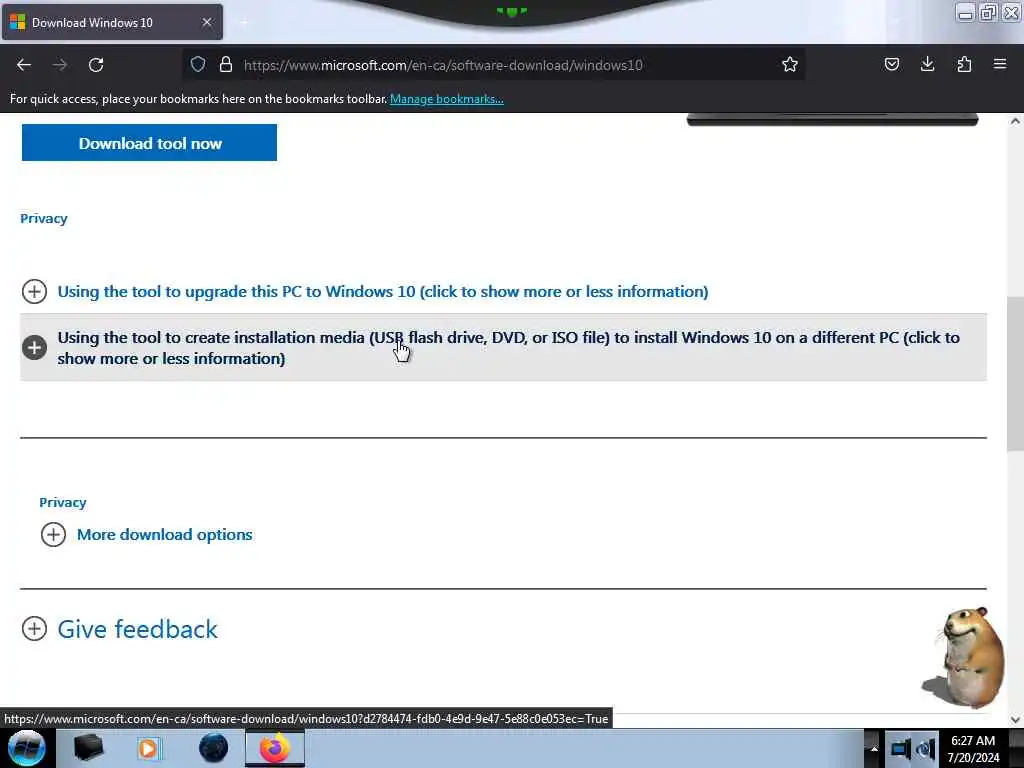Image resolution: width=1024 pixels, height=768 pixels.
Task: Click the Download tool now button
Action: (150, 143)
